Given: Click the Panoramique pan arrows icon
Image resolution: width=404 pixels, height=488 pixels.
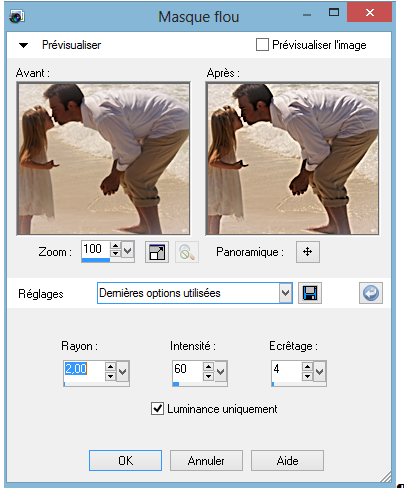Looking at the screenshot, I should click(308, 252).
